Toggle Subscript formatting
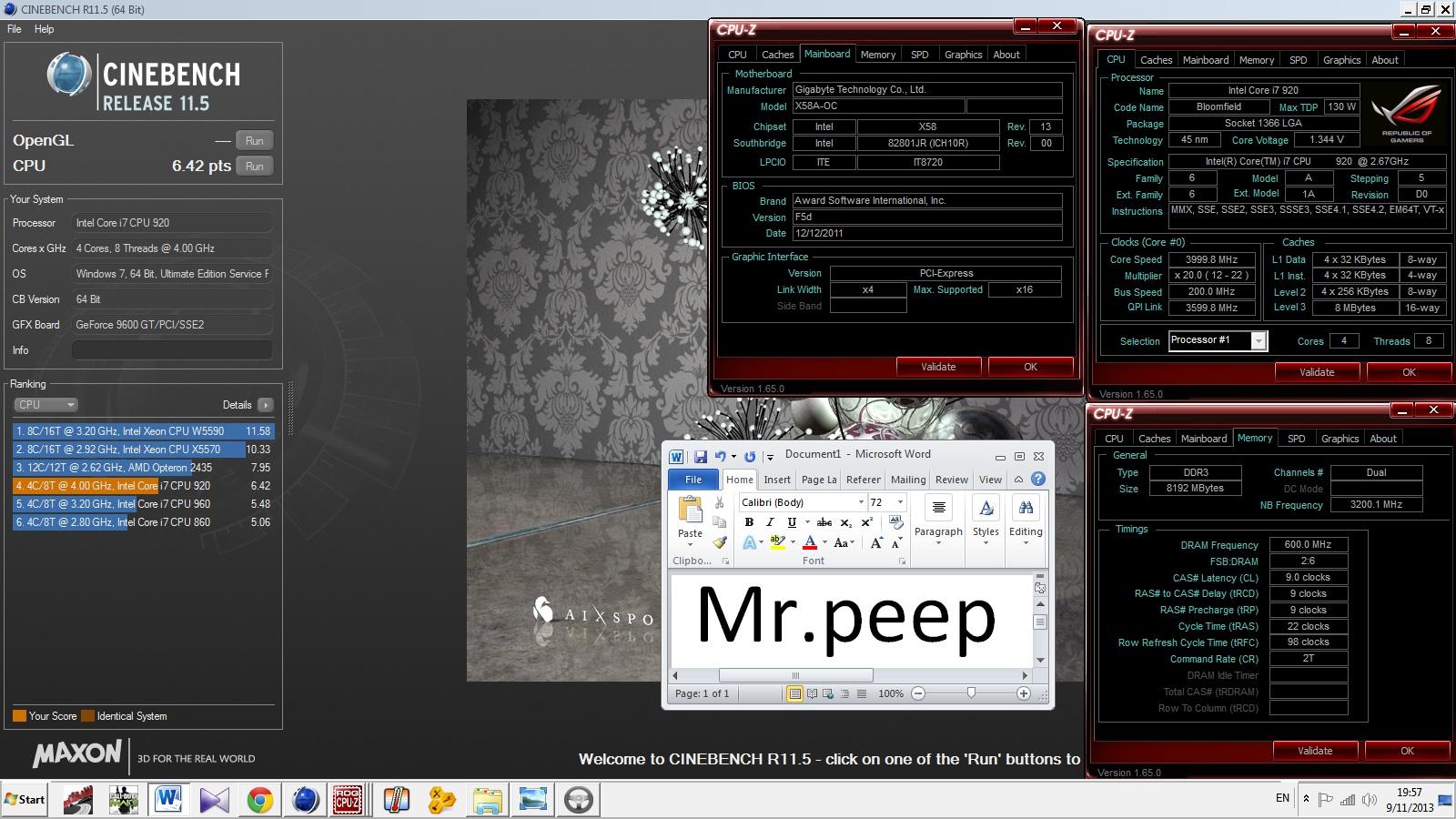Viewport: 1456px width, 819px height. click(845, 522)
